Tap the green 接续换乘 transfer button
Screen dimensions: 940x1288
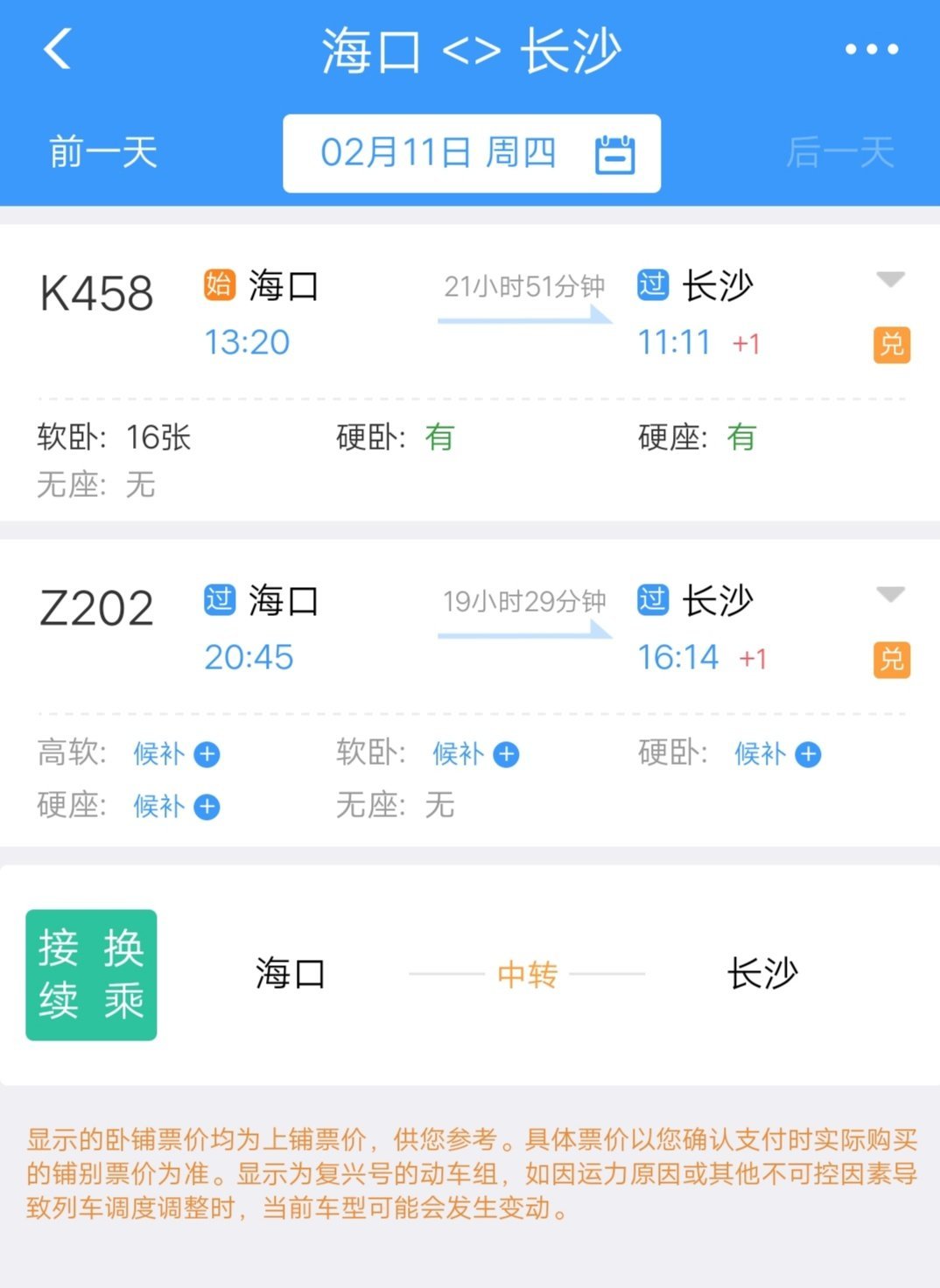tap(91, 975)
